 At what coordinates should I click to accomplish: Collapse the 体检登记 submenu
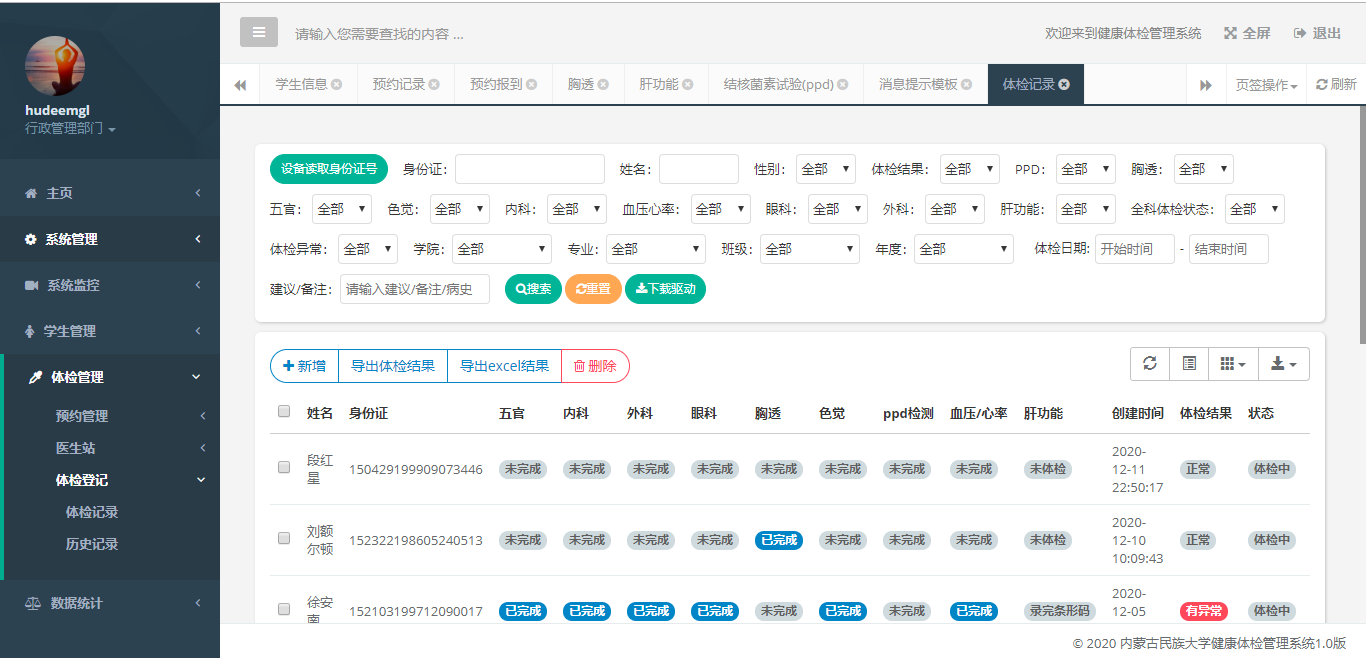point(112,480)
